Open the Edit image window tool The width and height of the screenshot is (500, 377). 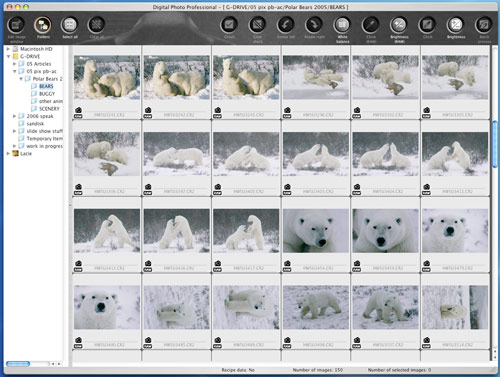[x=16, y=25]
